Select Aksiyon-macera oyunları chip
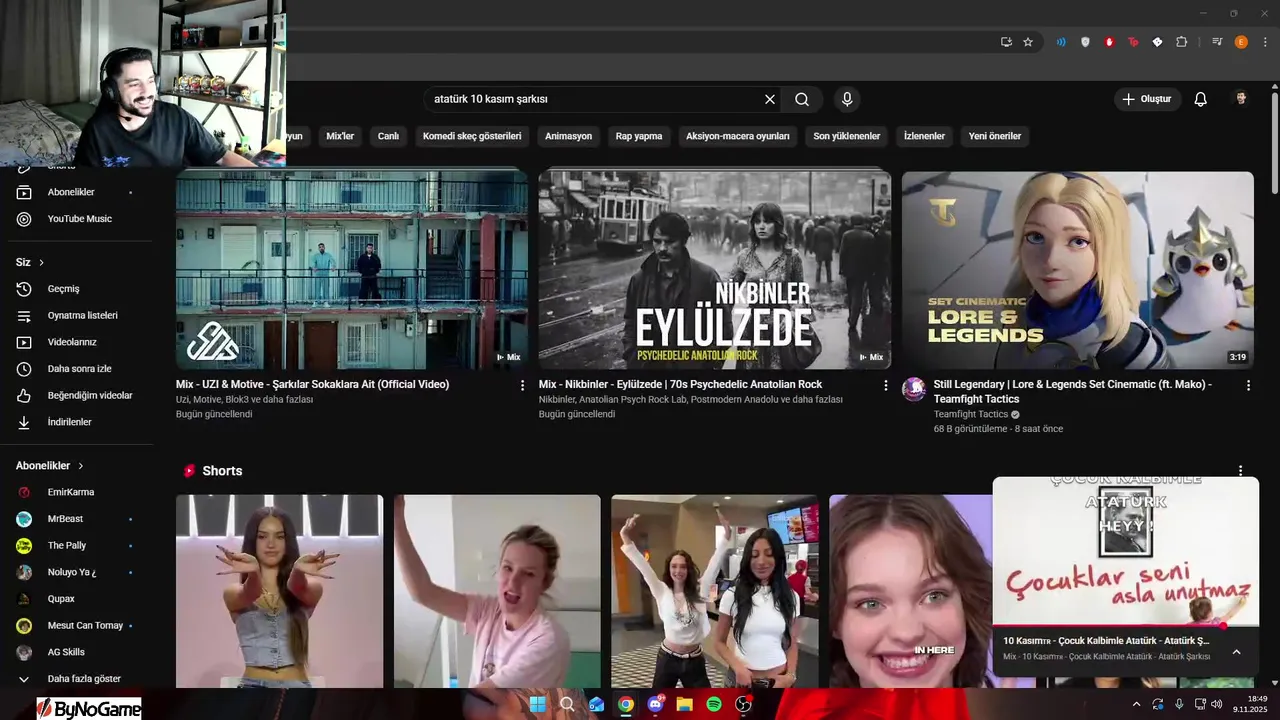1280x720 pixels. (738, 136)
